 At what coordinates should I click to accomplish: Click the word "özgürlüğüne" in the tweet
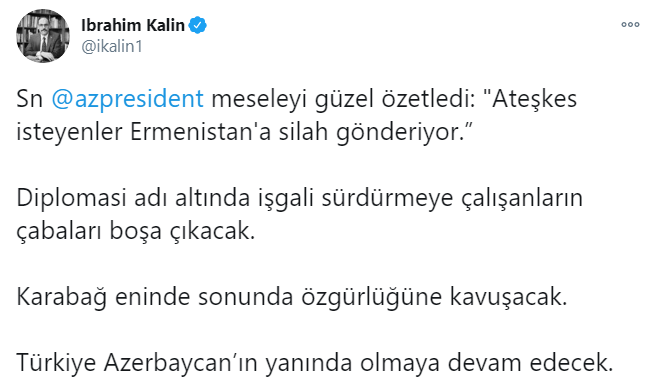point(371,297)
